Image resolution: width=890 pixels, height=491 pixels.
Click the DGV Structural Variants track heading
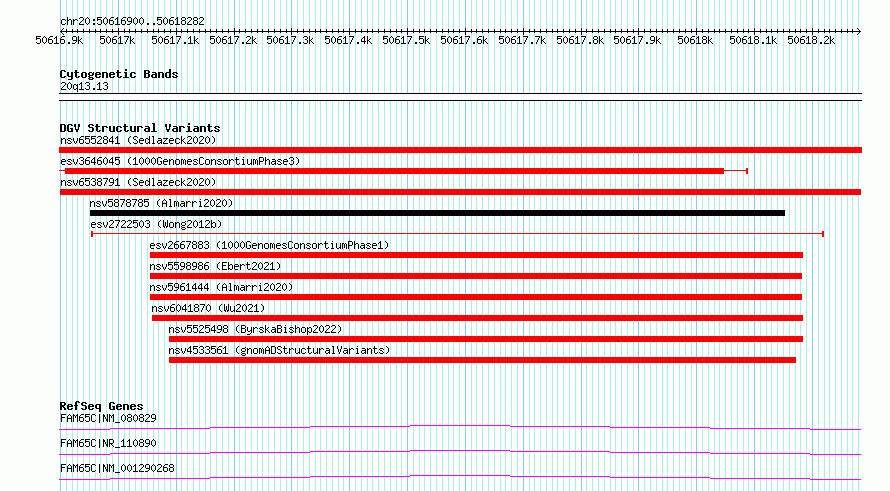pos(140,128)
